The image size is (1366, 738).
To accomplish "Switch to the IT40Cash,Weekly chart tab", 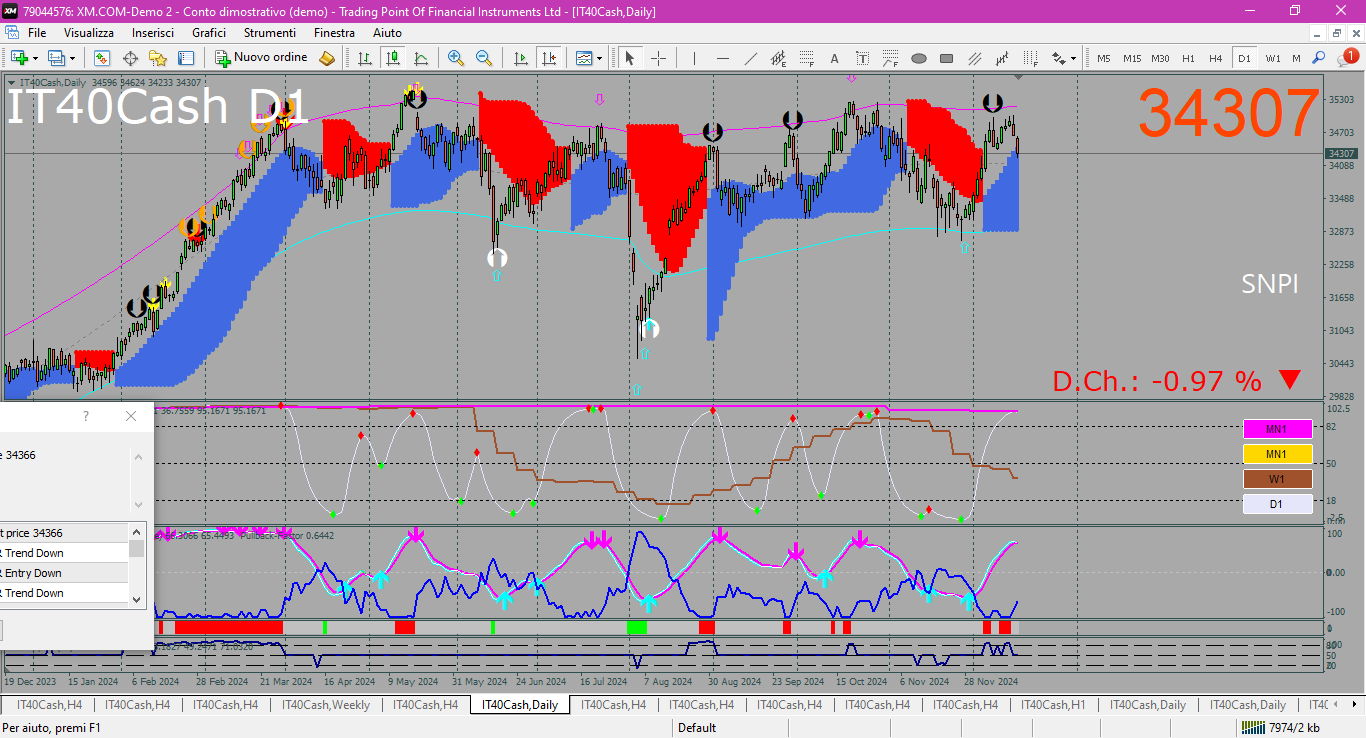I will (326, 705).
